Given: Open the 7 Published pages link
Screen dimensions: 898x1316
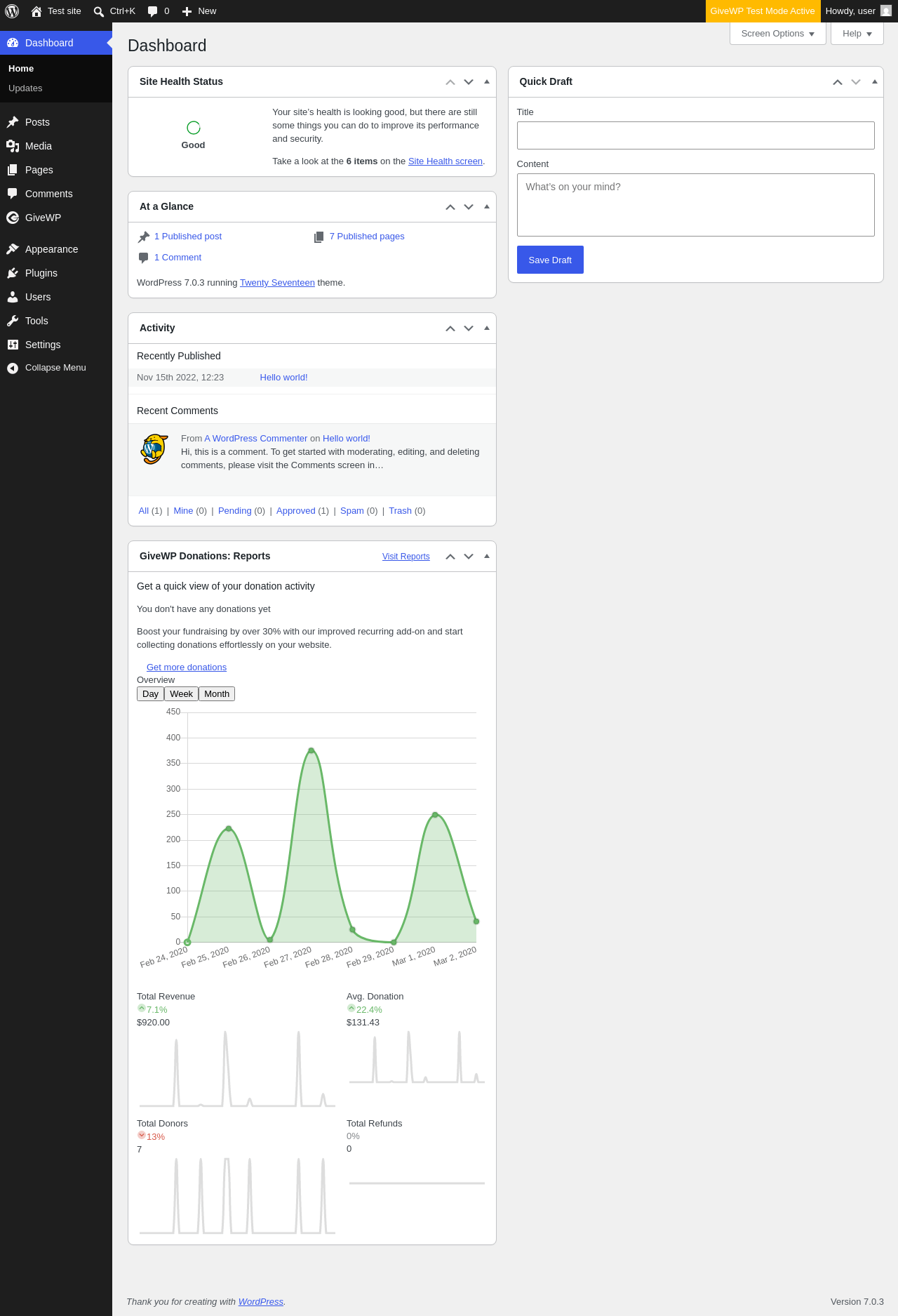Looking at the screenshot, I should click(367, 237).
